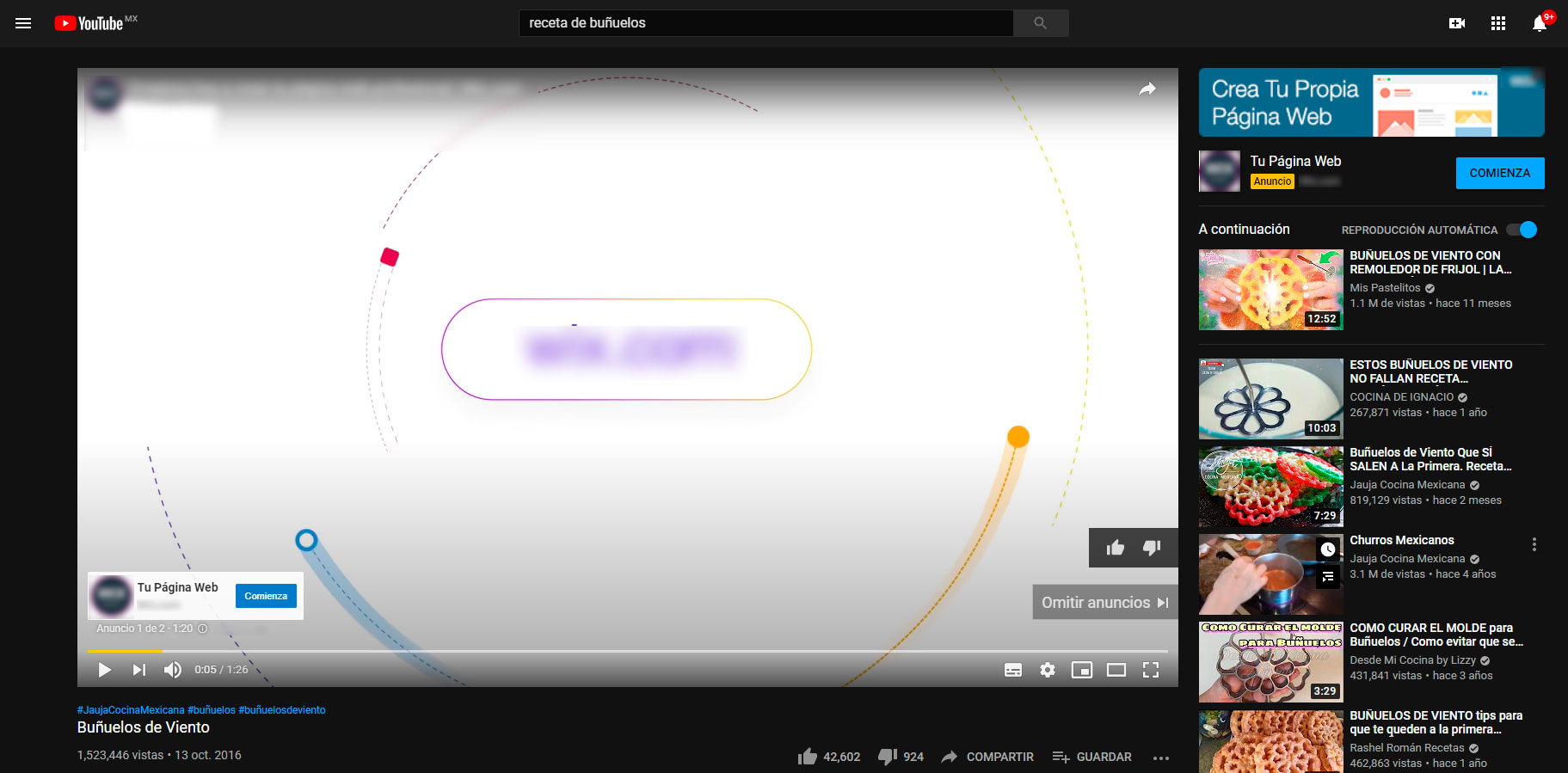Toggle autoplay switch off
Viewport: 1568px width, 773px height.
[x=1522, y=230]
